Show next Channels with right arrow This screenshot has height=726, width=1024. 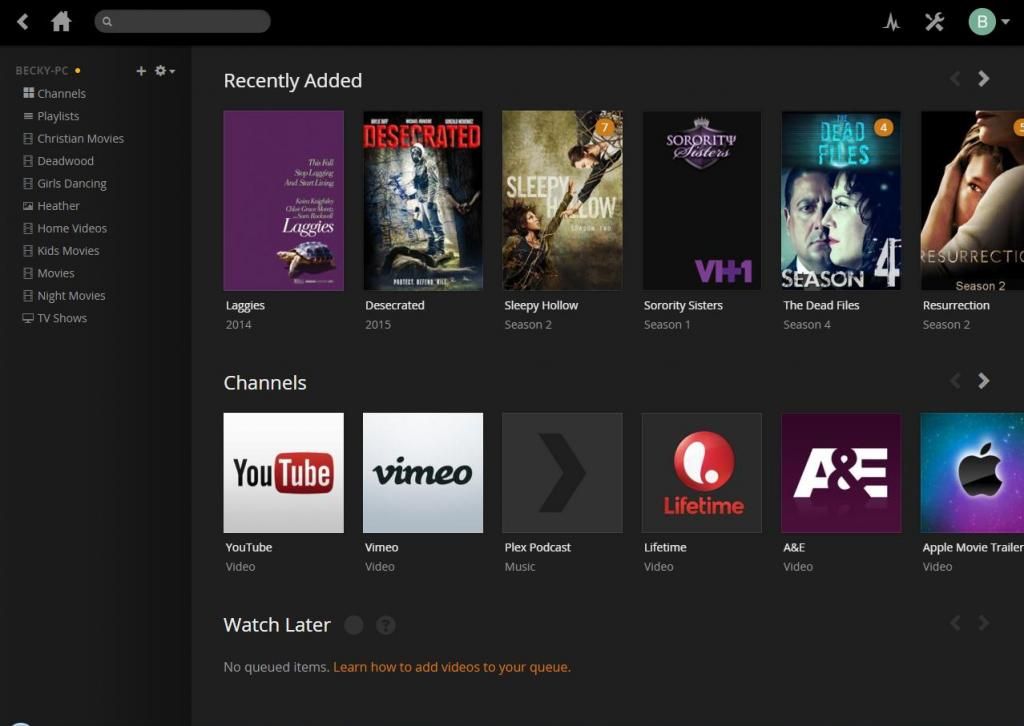coord(984,381)
